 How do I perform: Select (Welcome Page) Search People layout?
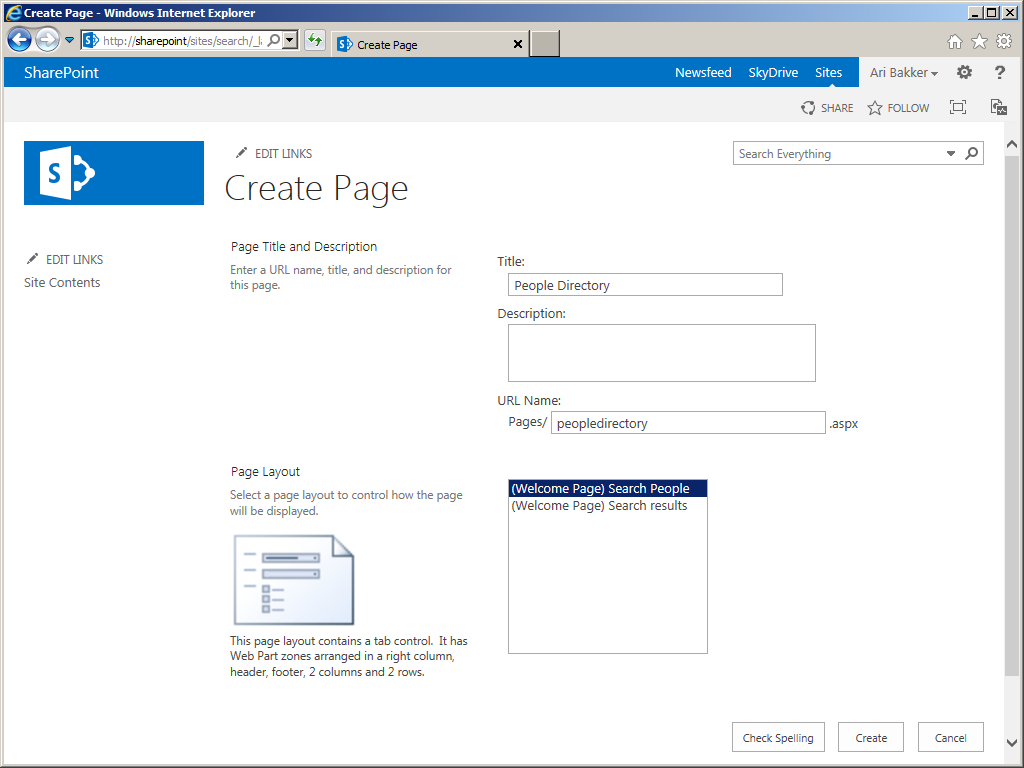click(607, 488)
